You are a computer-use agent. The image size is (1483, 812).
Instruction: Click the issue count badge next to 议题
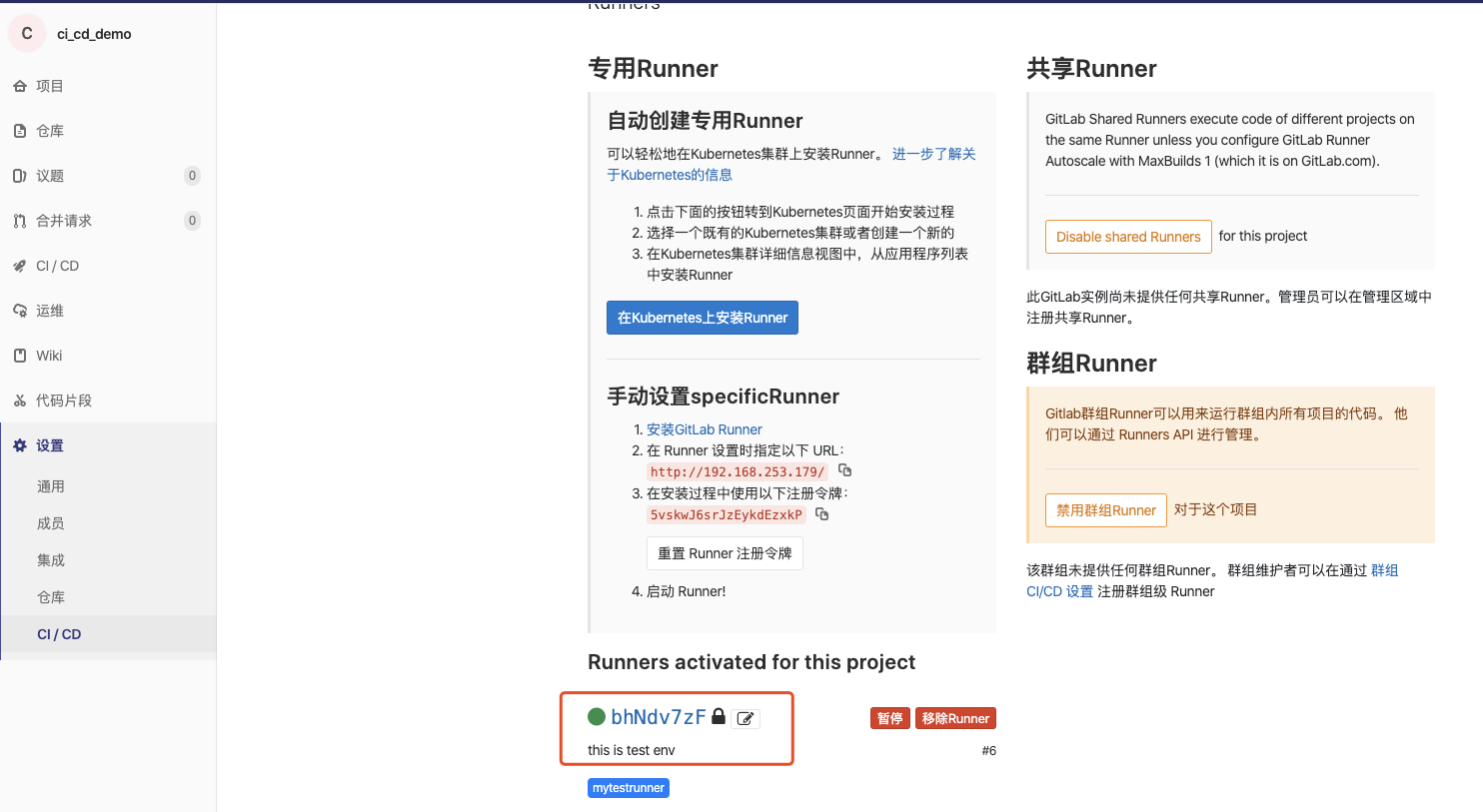(193, 176)
